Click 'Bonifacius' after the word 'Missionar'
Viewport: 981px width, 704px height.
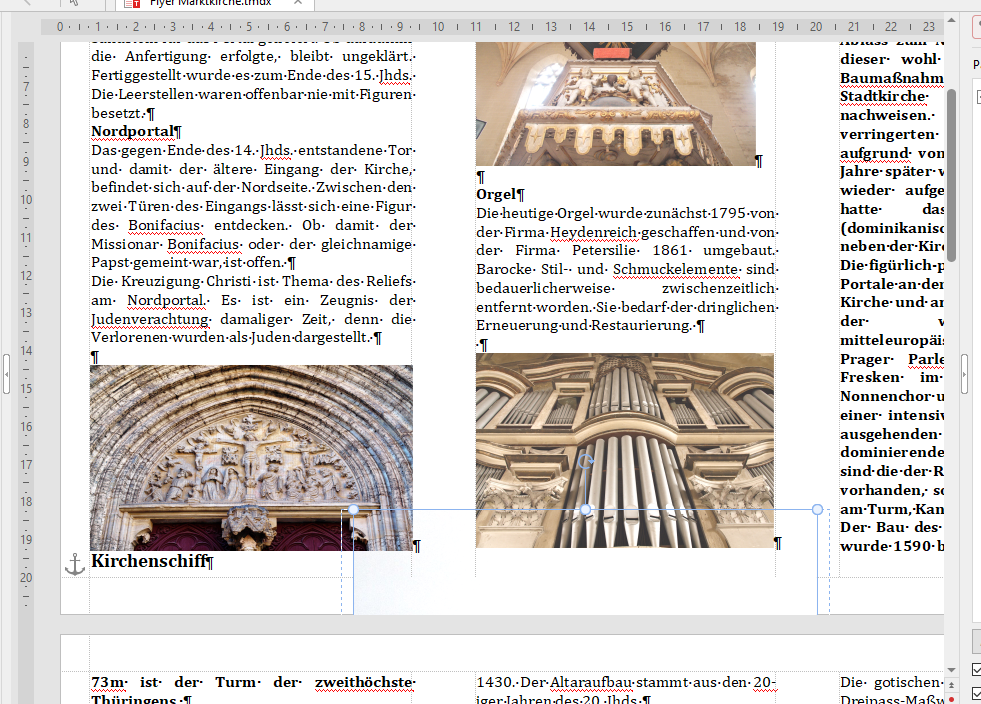point(204,244)
